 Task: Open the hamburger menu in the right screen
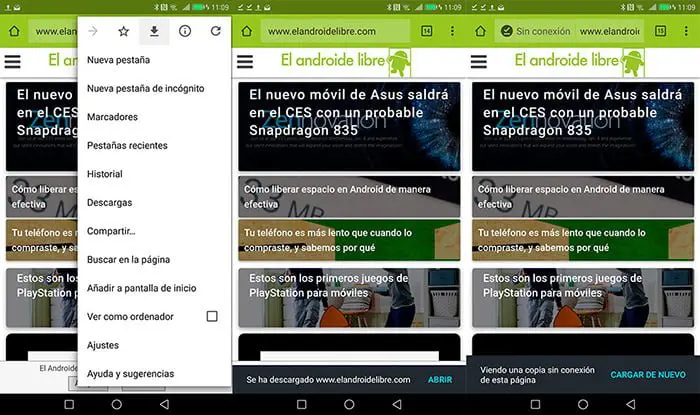click(x=479, y=61)
